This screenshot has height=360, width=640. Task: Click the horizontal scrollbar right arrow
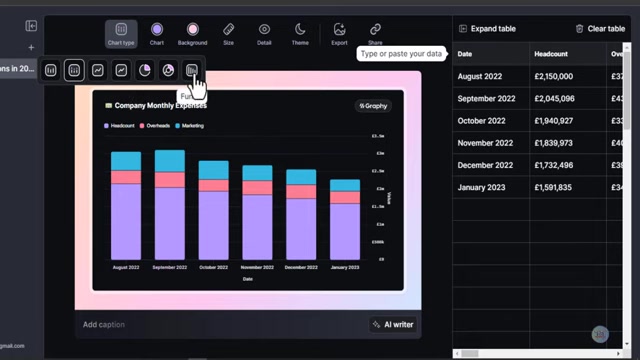(618, 353)
